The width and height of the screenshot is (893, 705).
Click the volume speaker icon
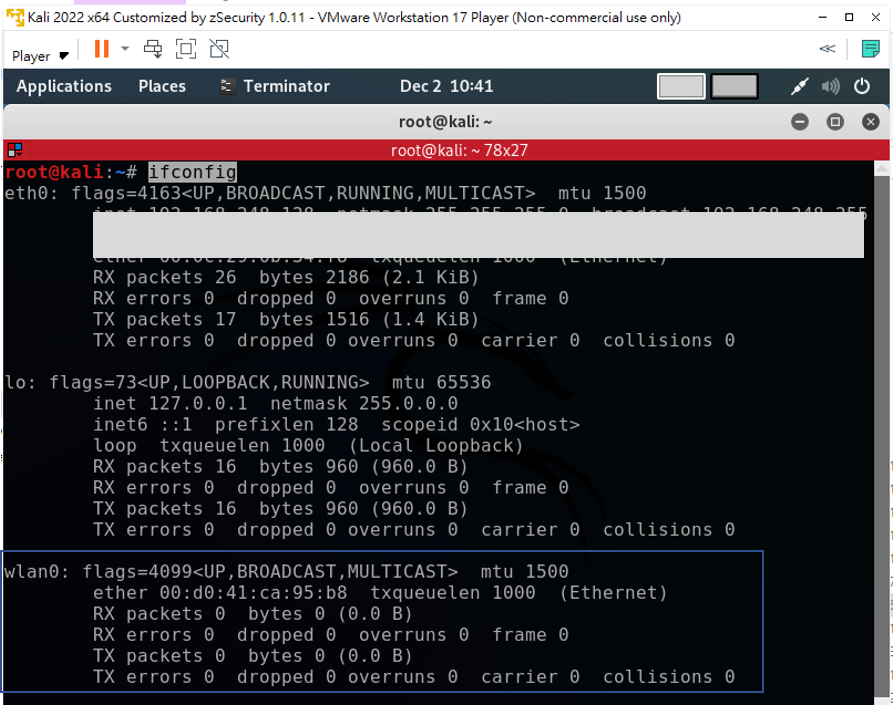point(831,87)
